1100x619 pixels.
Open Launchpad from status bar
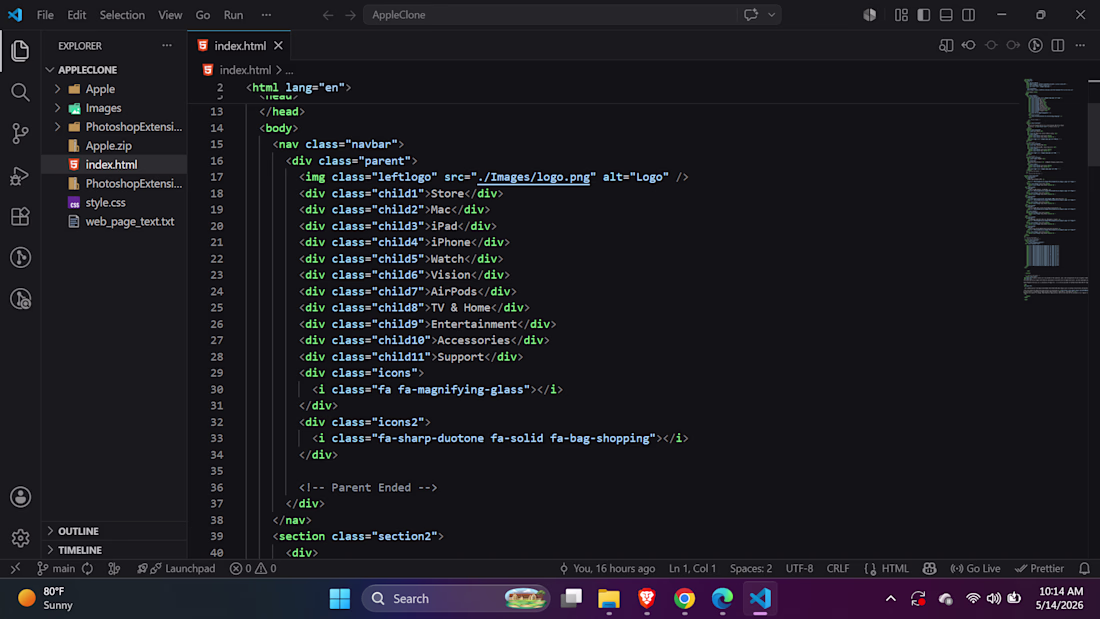pyautogui.click(x=177, y=568)
